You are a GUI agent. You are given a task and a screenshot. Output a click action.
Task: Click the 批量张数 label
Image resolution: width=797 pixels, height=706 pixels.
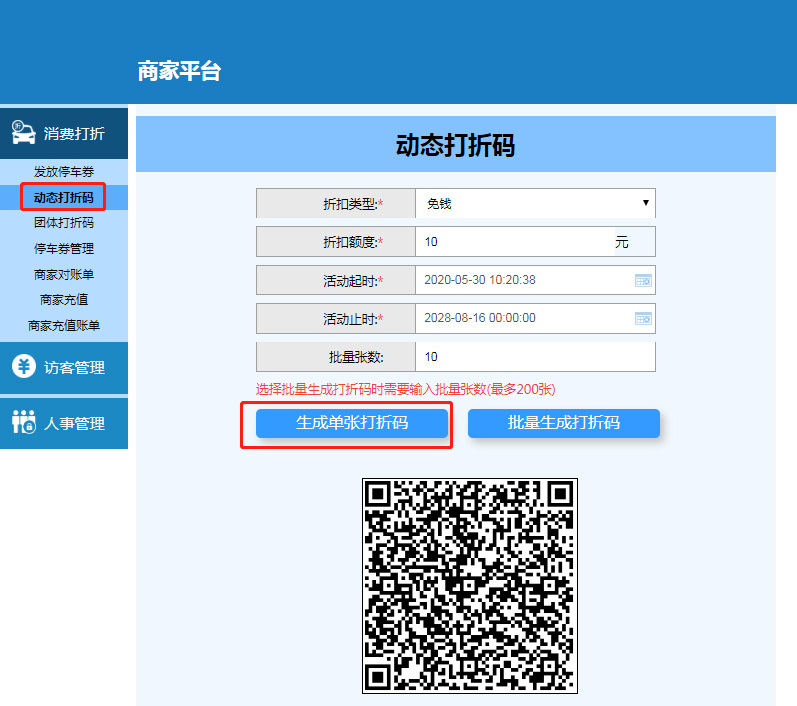(356, 357)
